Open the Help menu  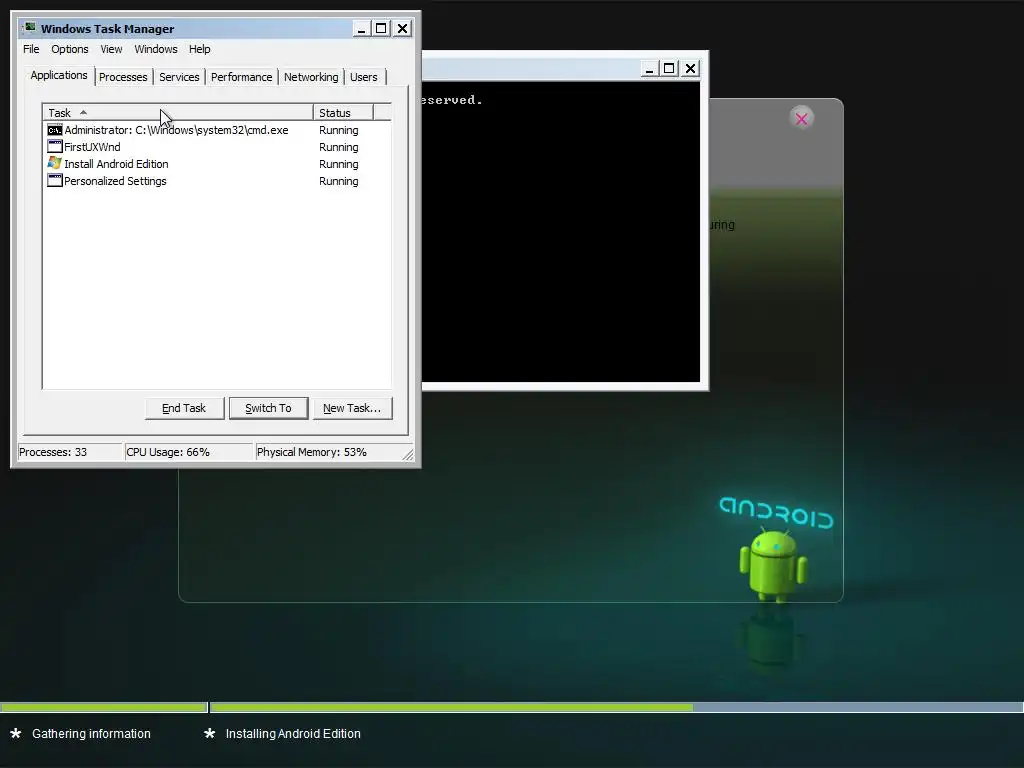pos(199,49)
